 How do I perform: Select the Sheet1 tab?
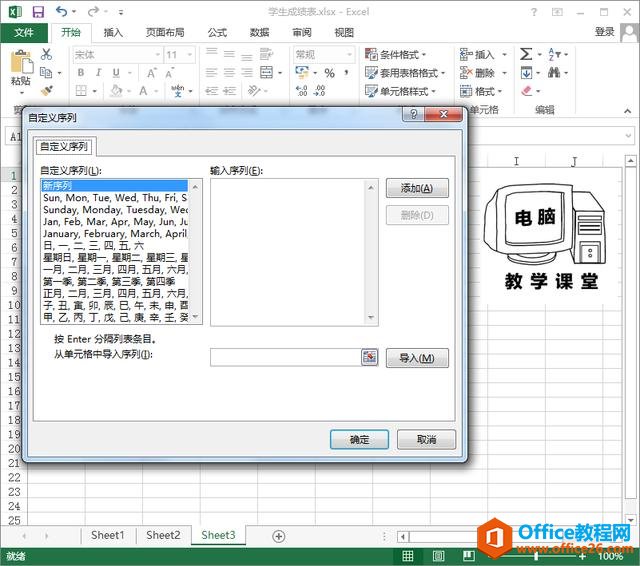pos(108,535)
